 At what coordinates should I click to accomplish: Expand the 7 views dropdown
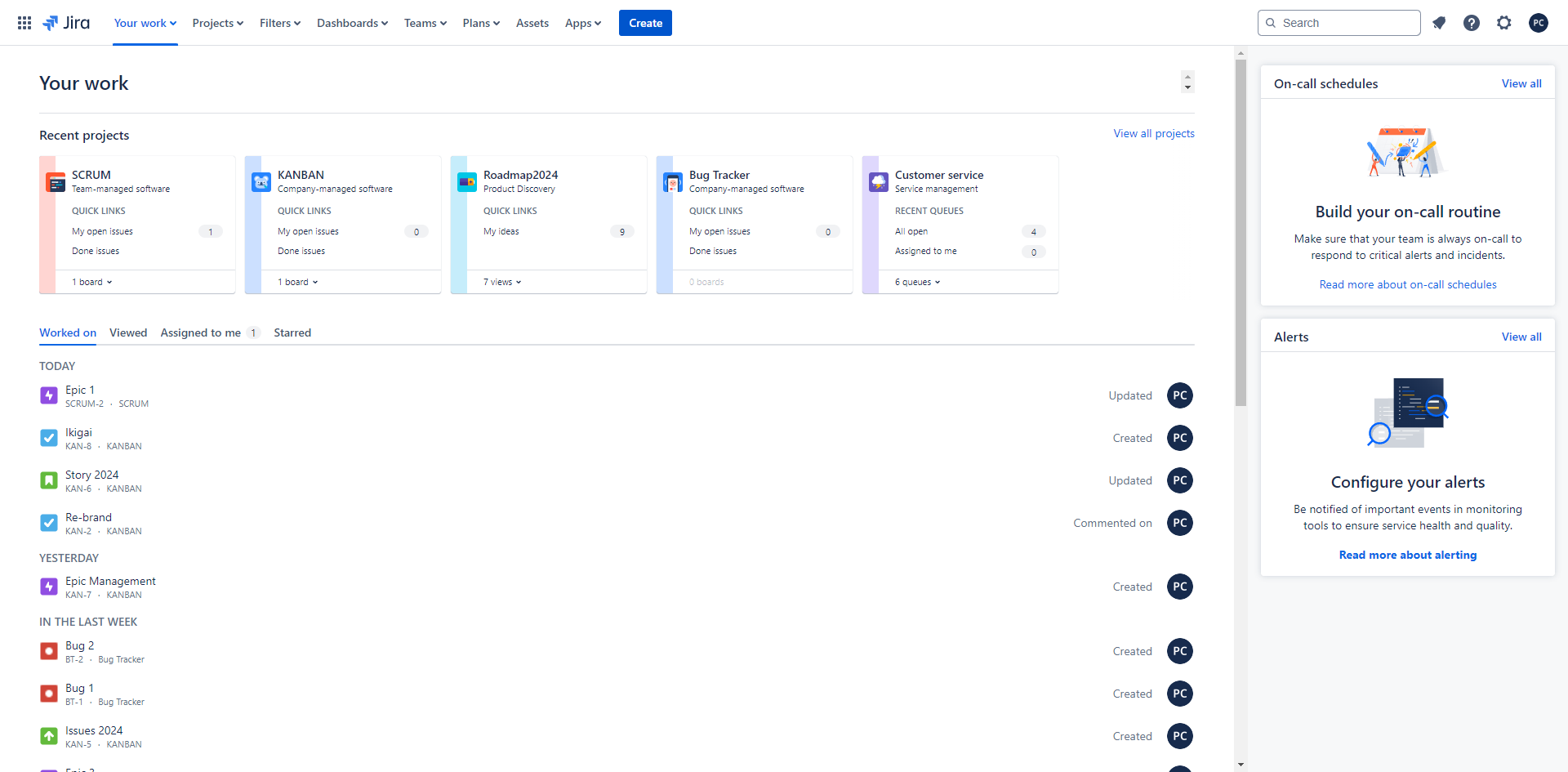[502, 282]
